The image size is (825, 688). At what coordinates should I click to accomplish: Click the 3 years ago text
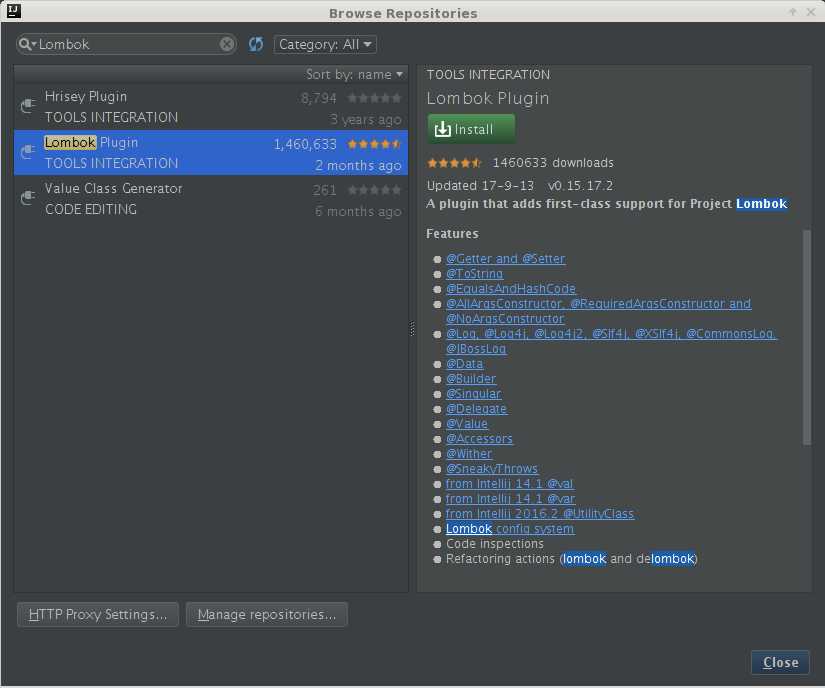tap(366, 119)
